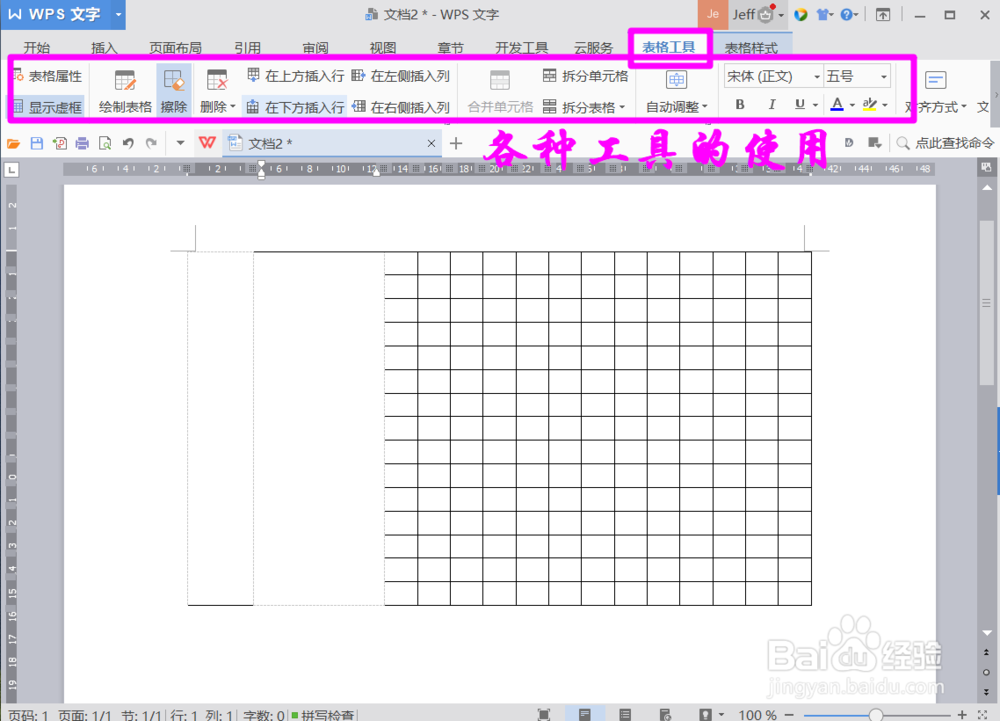The image size is (1000, 721).
Task: Expand underline style dropdown arrow
Action: pyautogui.click(x=815, y=105)
